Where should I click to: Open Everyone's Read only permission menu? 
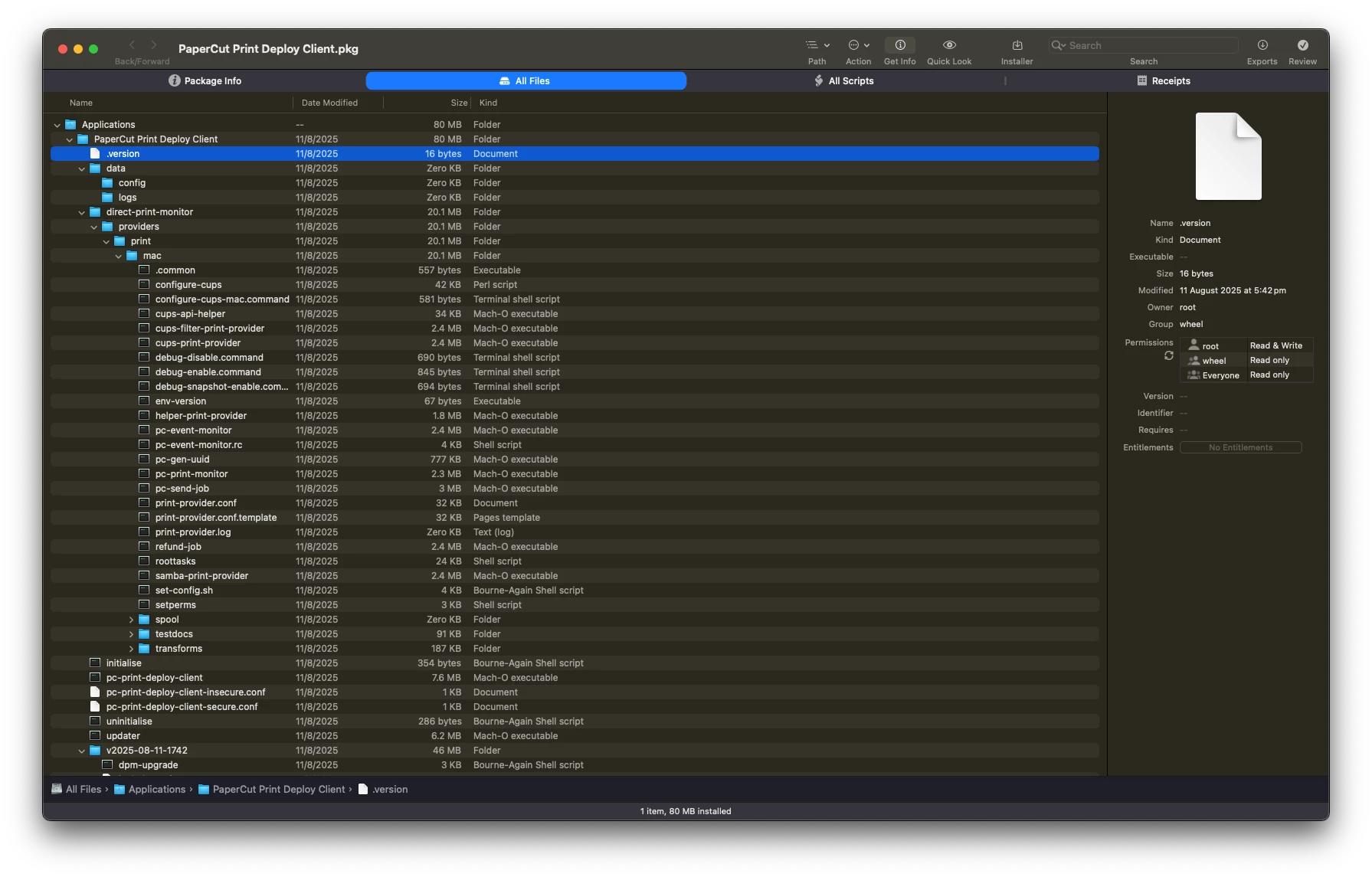coord(1279,375)
